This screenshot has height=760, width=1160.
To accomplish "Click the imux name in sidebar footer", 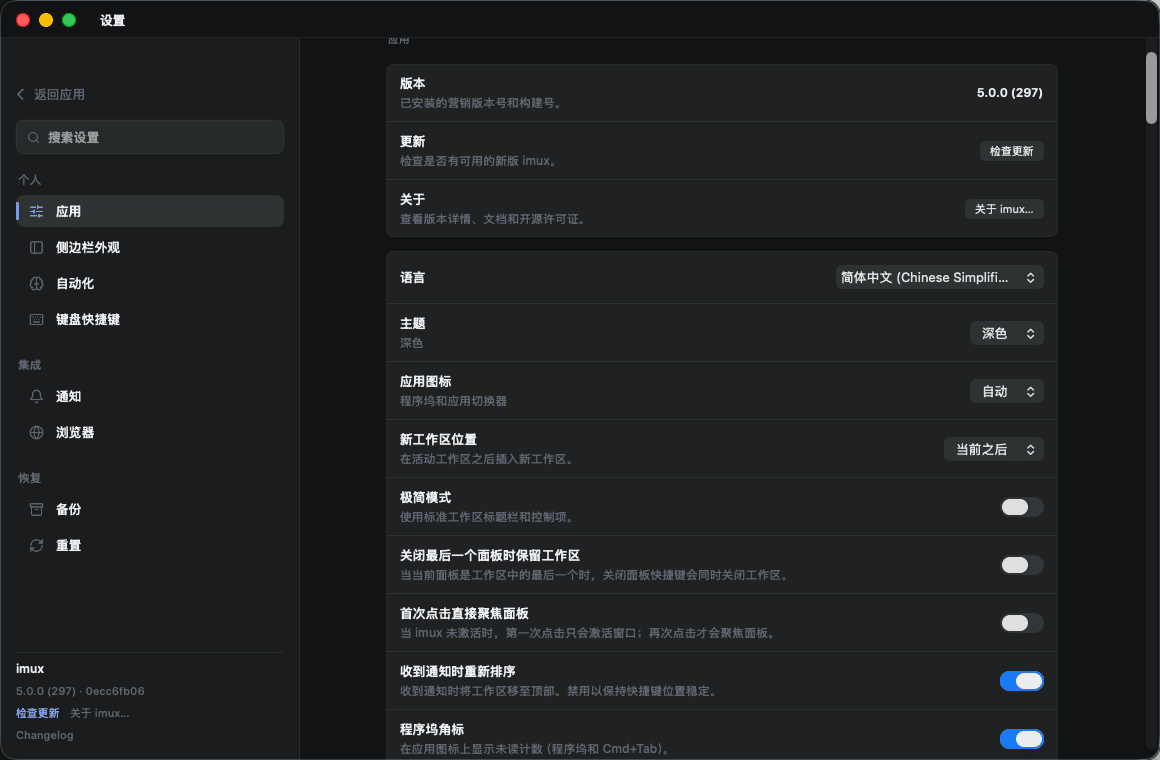I will click(x=30, y=668).
